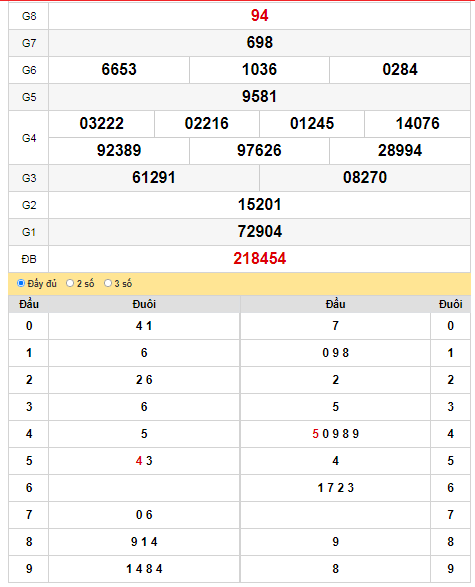Click G3 number 61291

point(154,177)
